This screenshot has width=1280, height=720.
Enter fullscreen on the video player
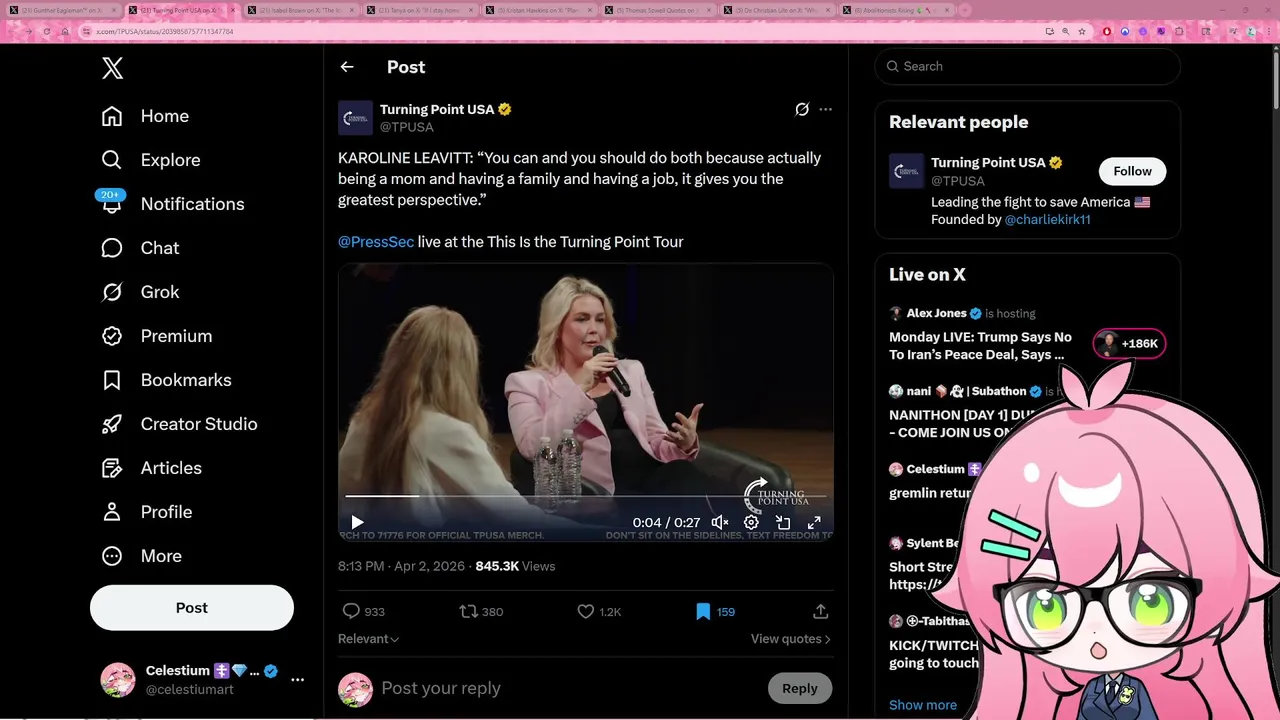[x=814, y=522]
